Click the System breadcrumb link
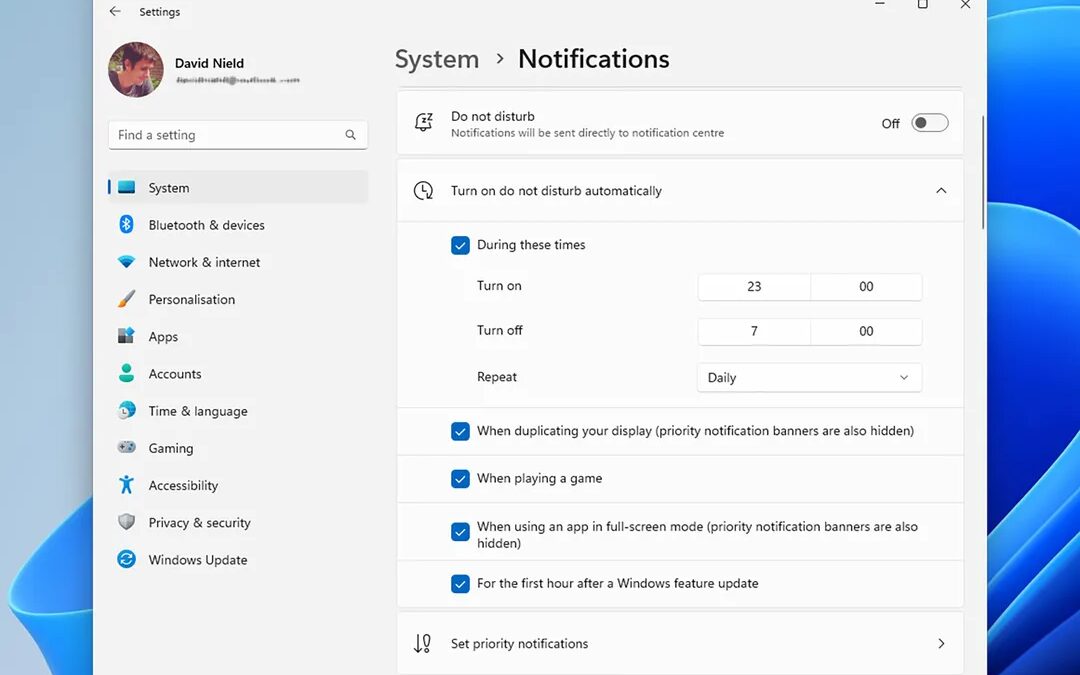Screen dimensions: 1080x675 tap(437, 59)
